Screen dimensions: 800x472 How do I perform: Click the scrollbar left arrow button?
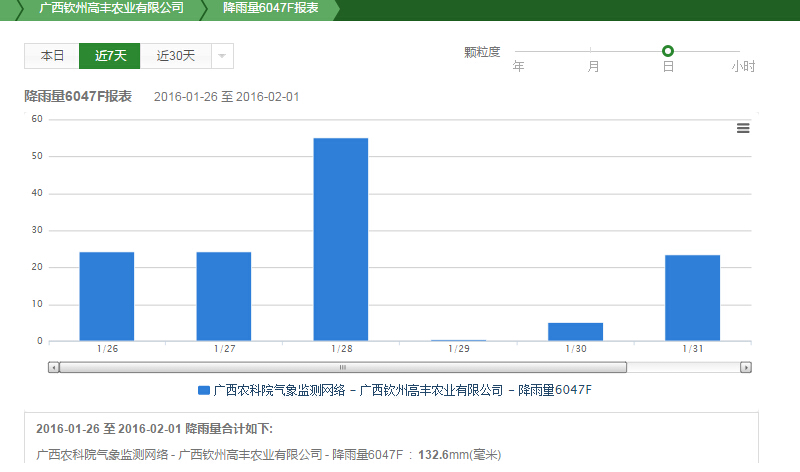point(54,367)
